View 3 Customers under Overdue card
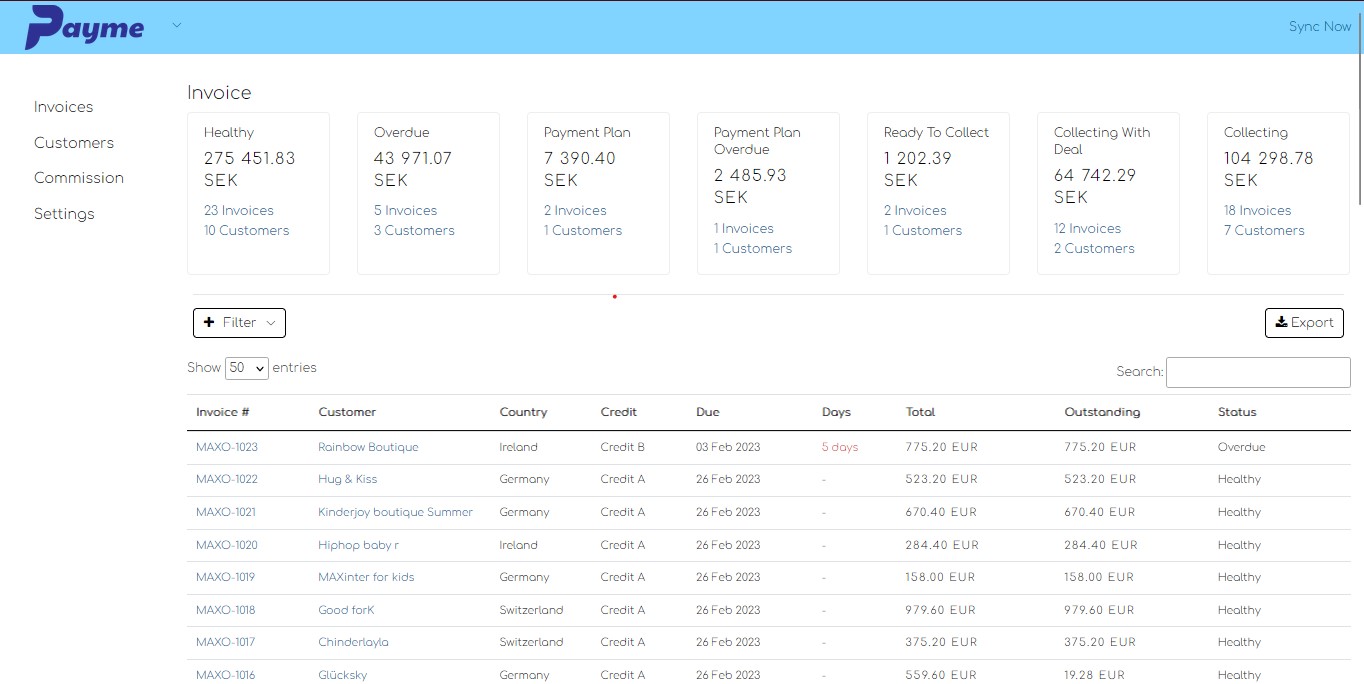This screenshot has height=684, width=1364. [414, 231]
